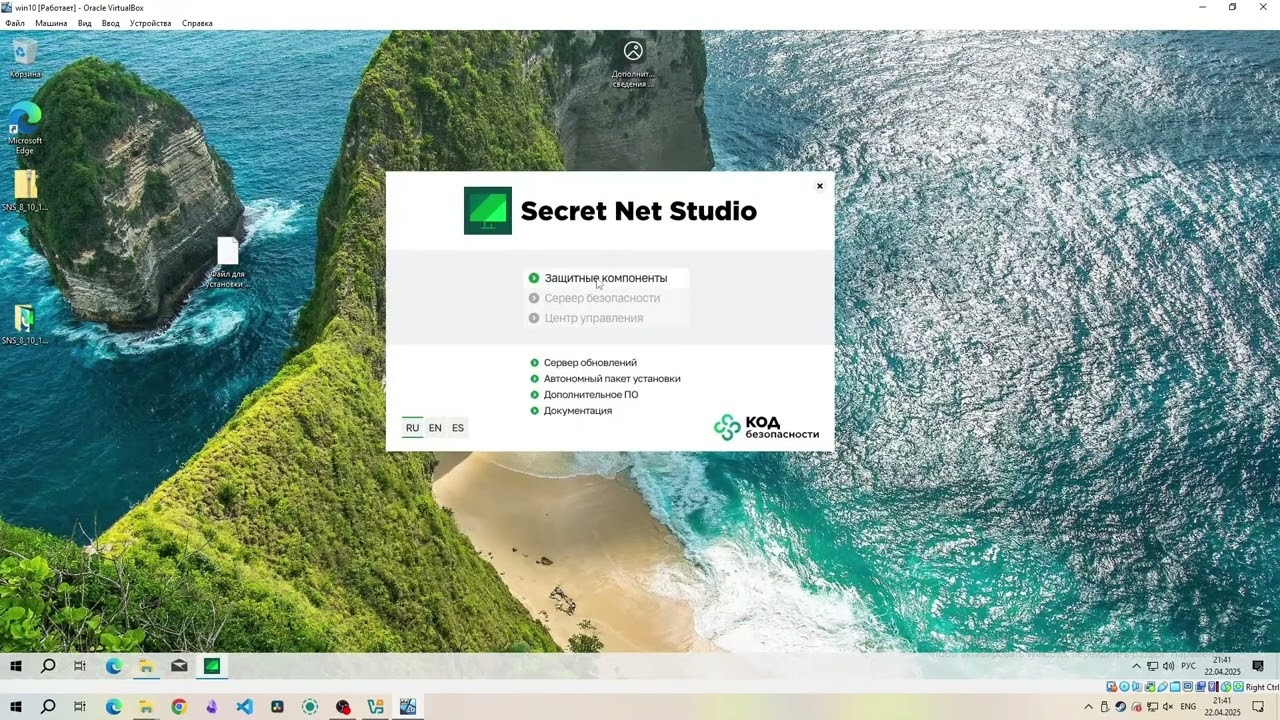Click the Код безопасности company logo
The image size is (1280, 720).
(766, 427)
